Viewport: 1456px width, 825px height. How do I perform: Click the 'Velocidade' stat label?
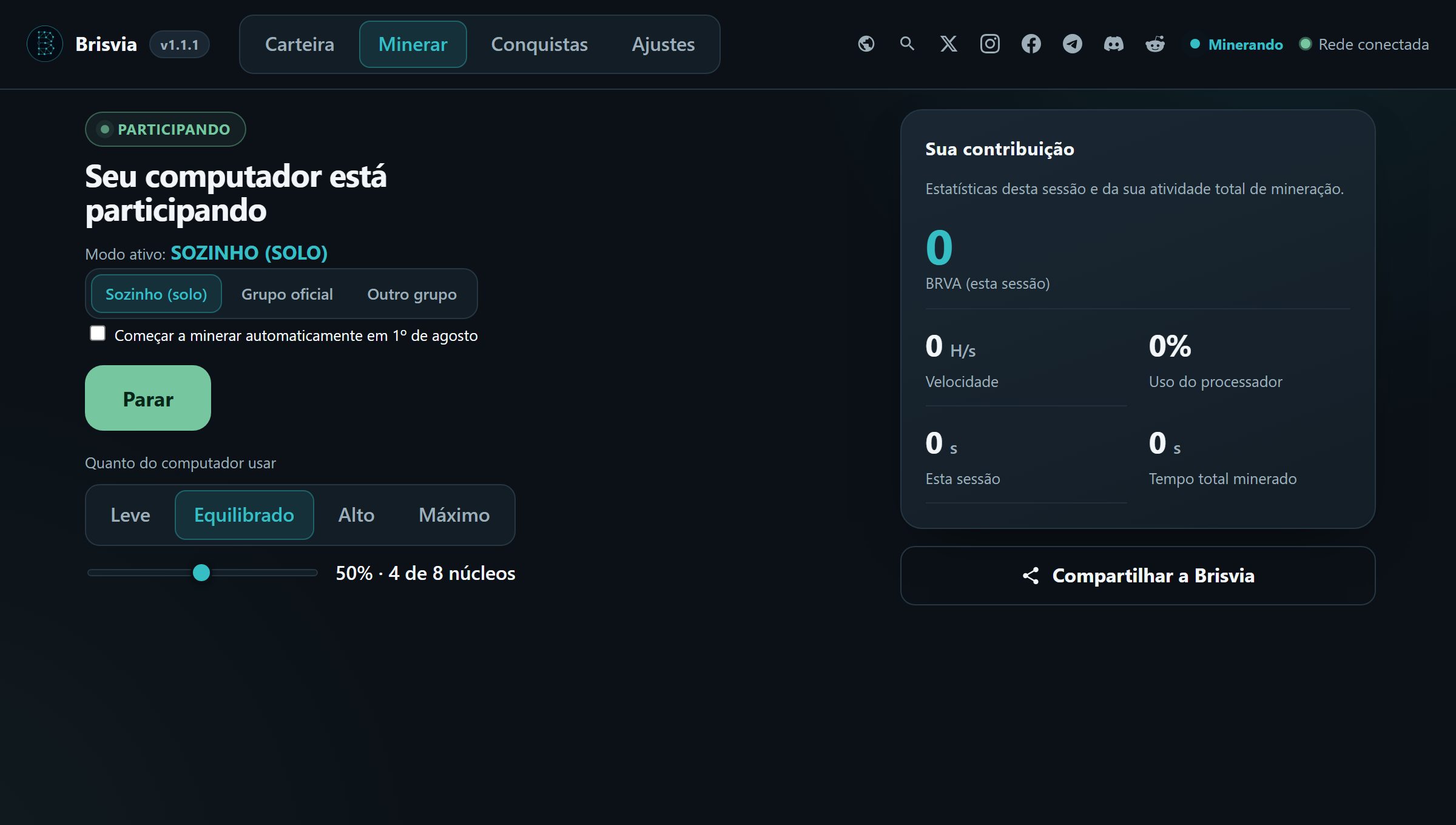pos(962,382)
